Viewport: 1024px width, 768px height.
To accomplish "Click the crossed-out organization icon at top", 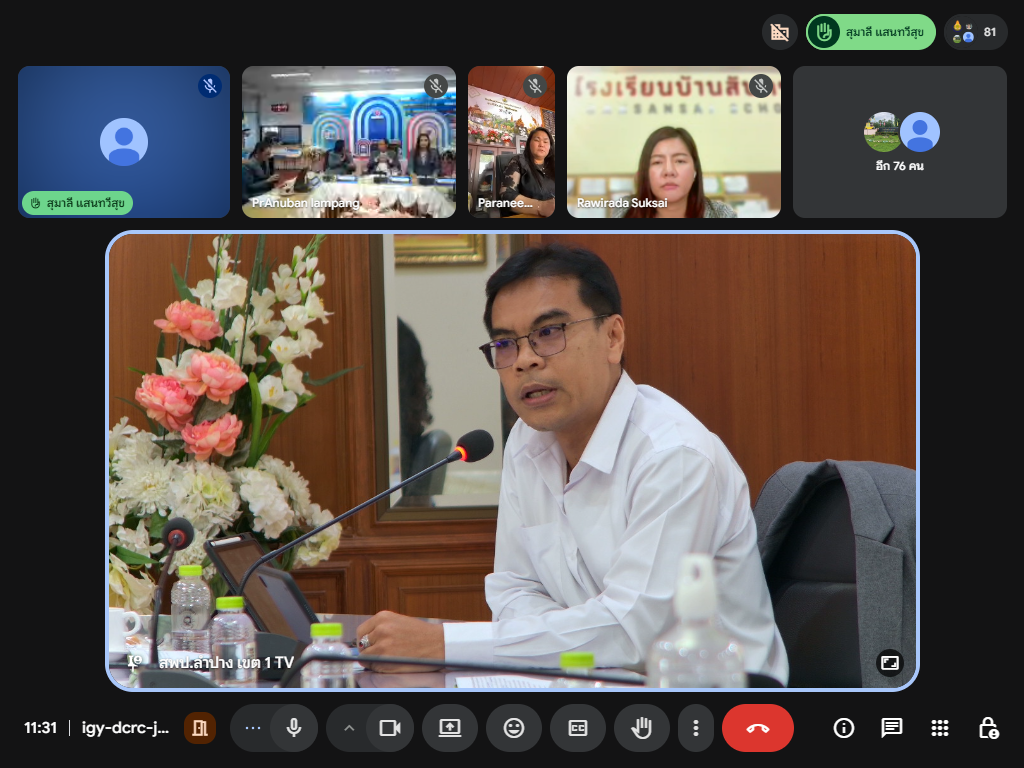I will [780, 32].
